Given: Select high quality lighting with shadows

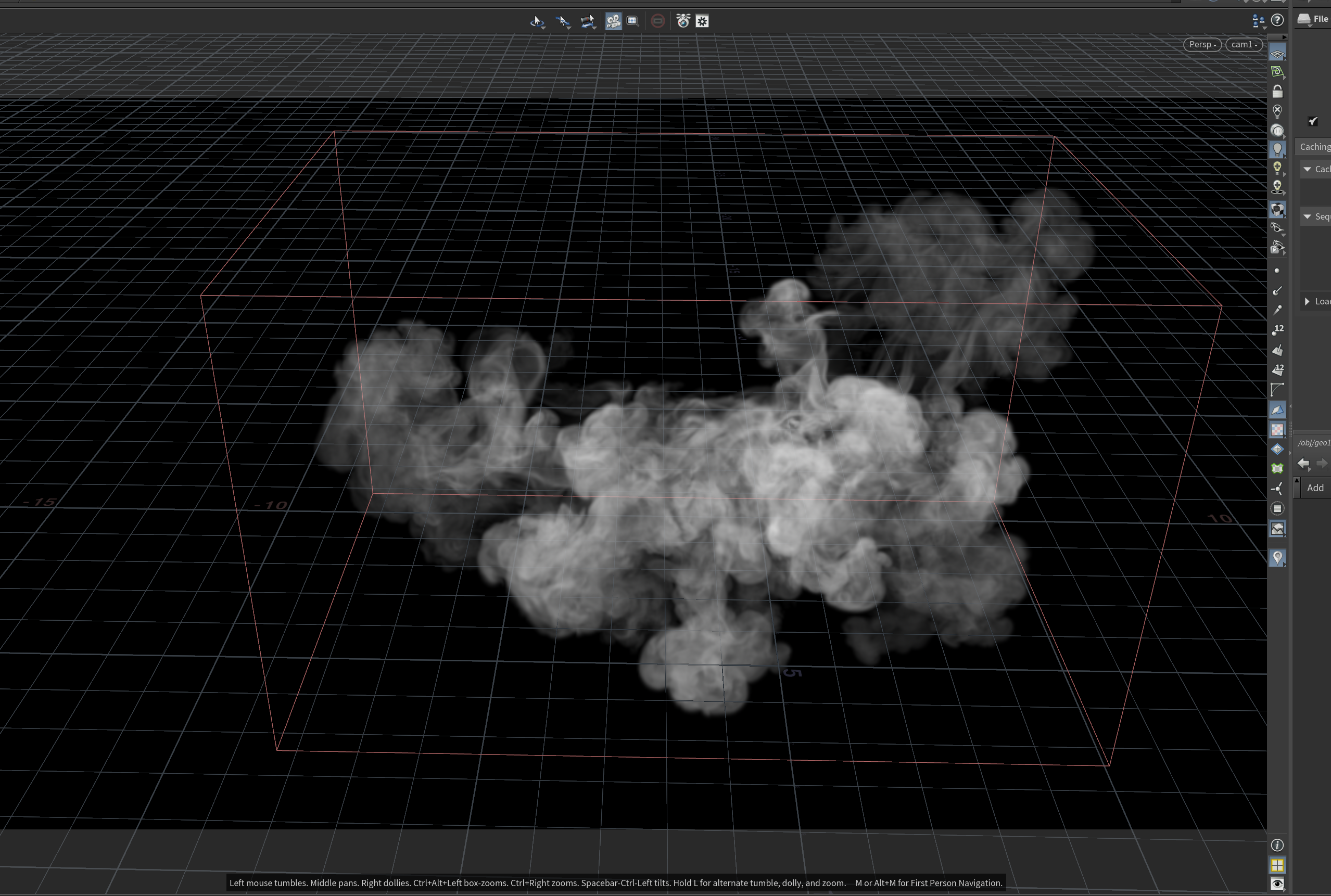Looking at the screenshot, I should (x=1277, y=187).
